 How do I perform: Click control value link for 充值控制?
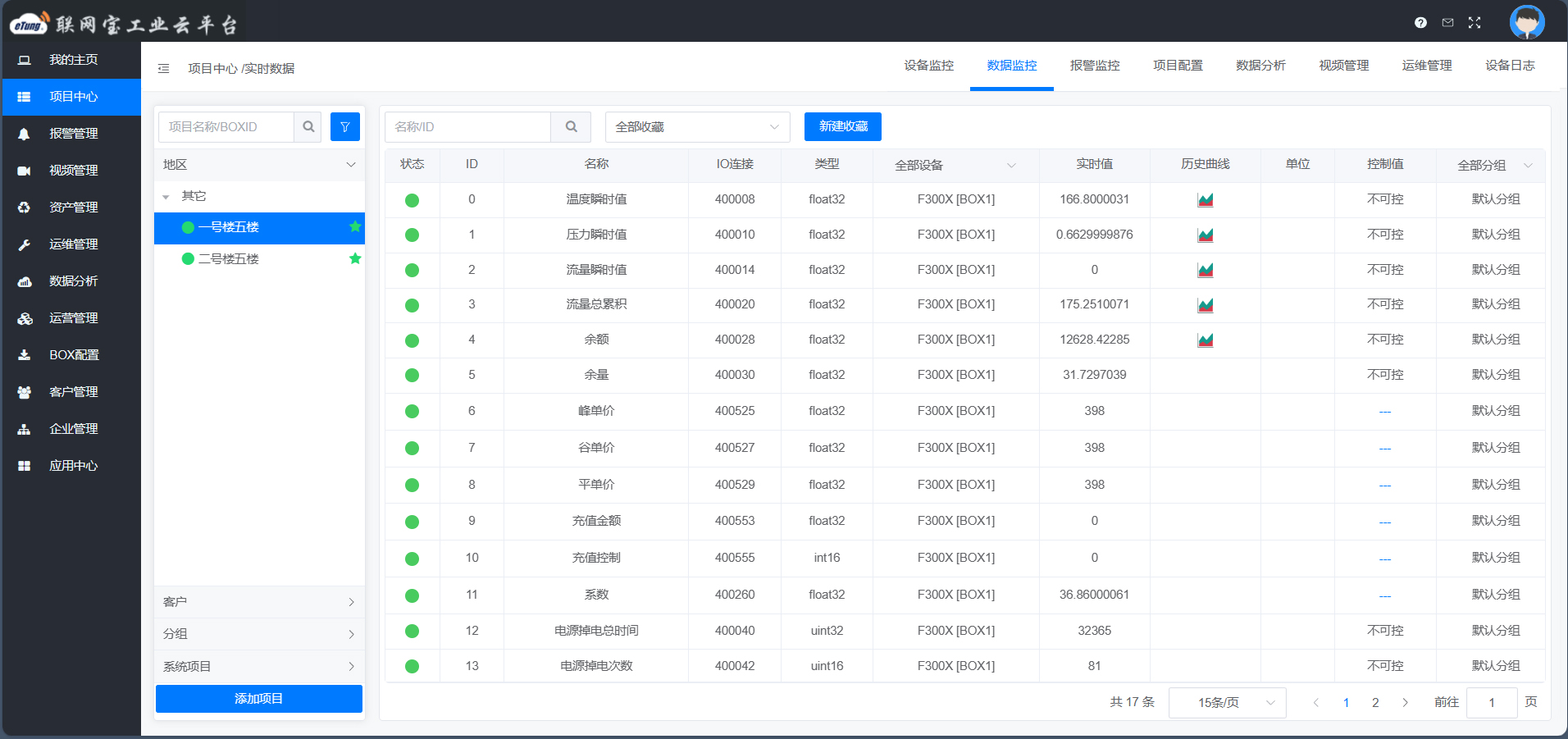point(1384,559)
